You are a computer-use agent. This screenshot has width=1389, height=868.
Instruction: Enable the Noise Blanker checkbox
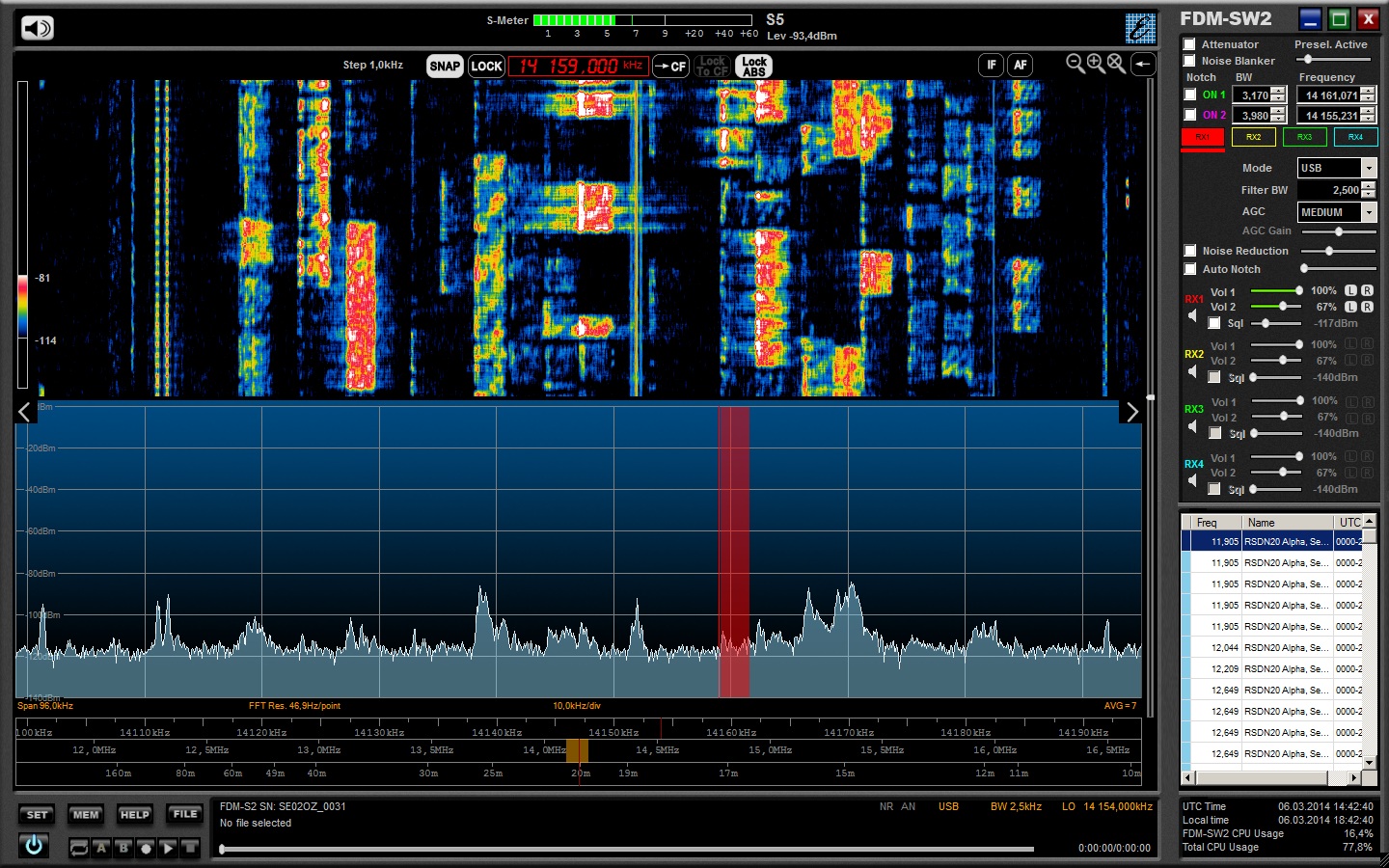[1189, 61]
